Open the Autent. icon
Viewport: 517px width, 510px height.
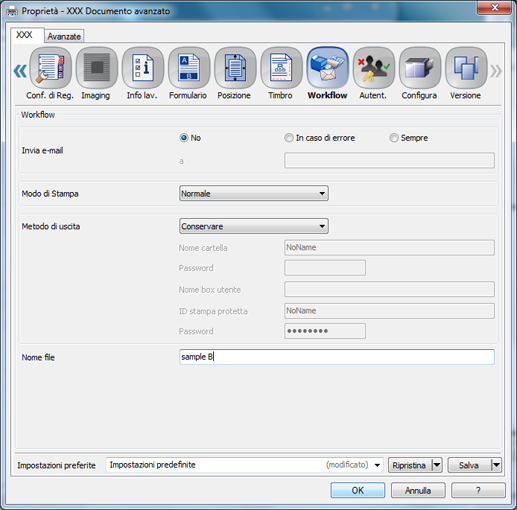[374, 68]
